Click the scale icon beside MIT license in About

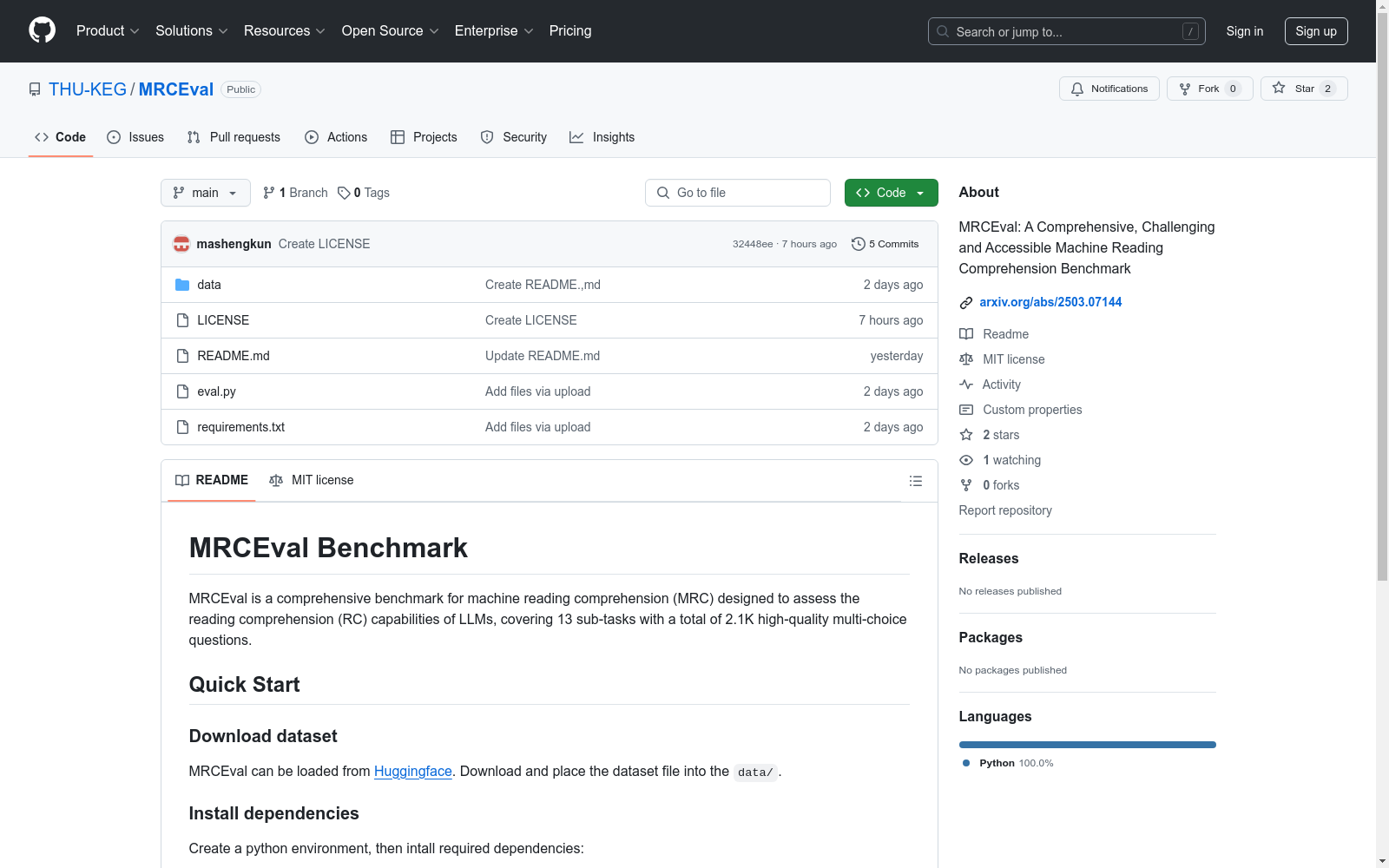(x=966, y=359)
